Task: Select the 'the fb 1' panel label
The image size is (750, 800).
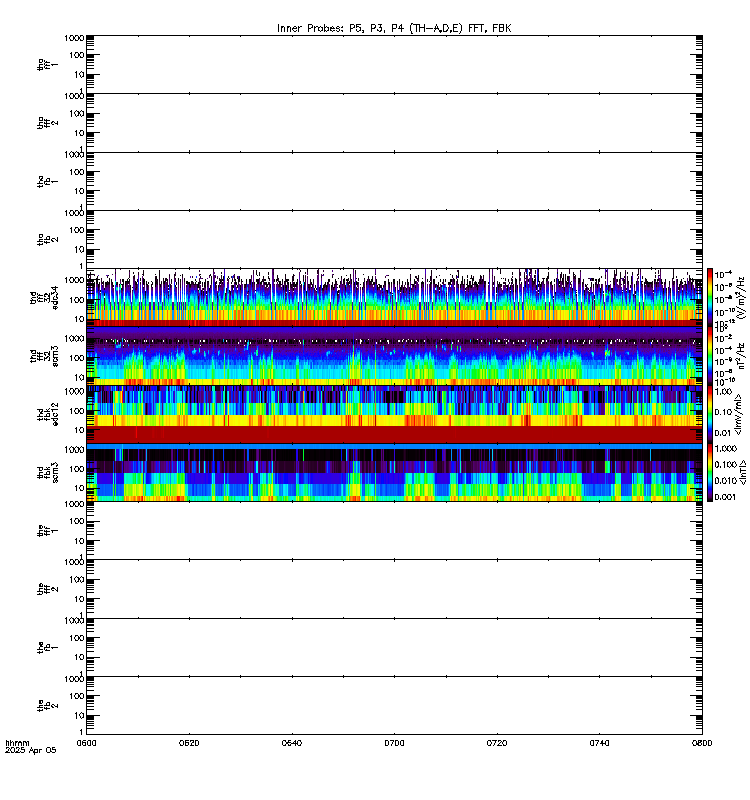Action: pos(47,647)
